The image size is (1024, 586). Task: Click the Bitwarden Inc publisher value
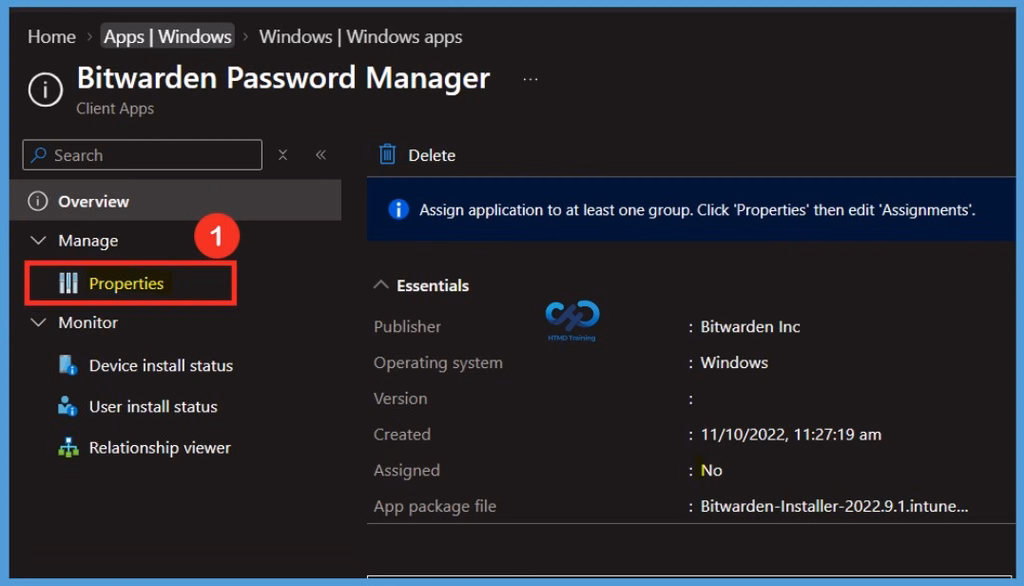(750, 326)
